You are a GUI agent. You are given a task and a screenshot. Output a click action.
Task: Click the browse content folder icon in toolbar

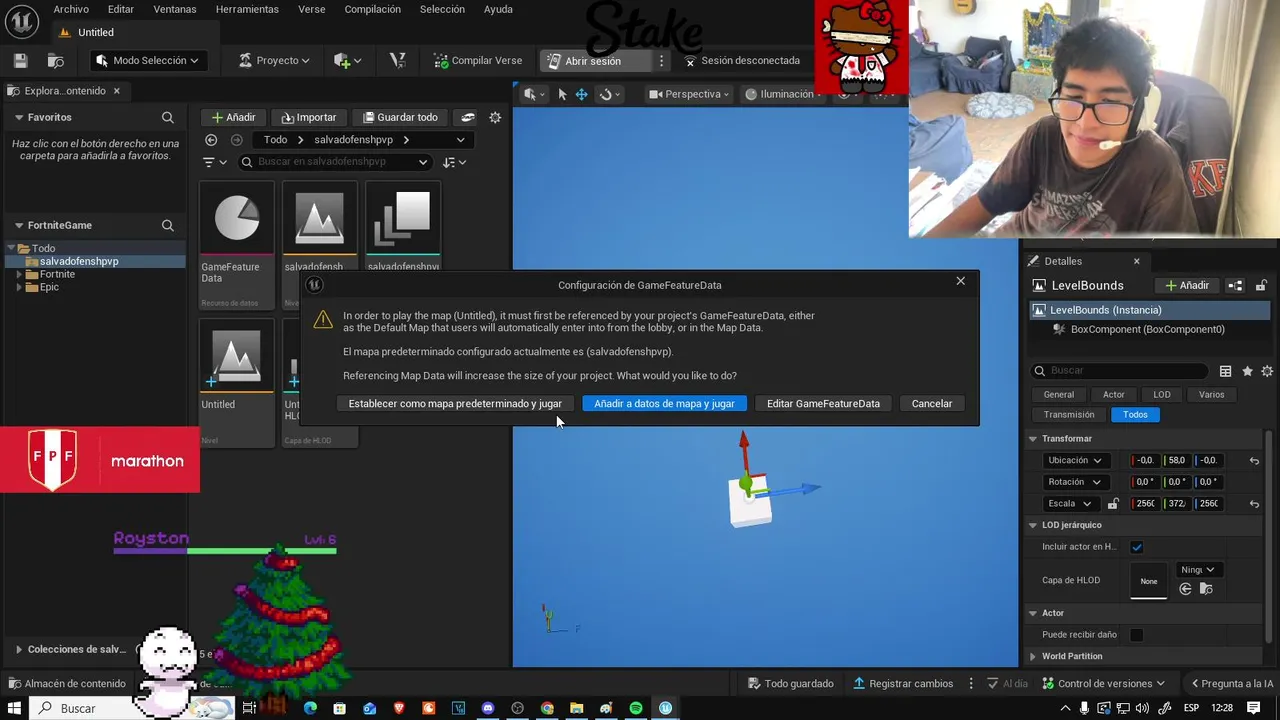click(x=56, y=61)
